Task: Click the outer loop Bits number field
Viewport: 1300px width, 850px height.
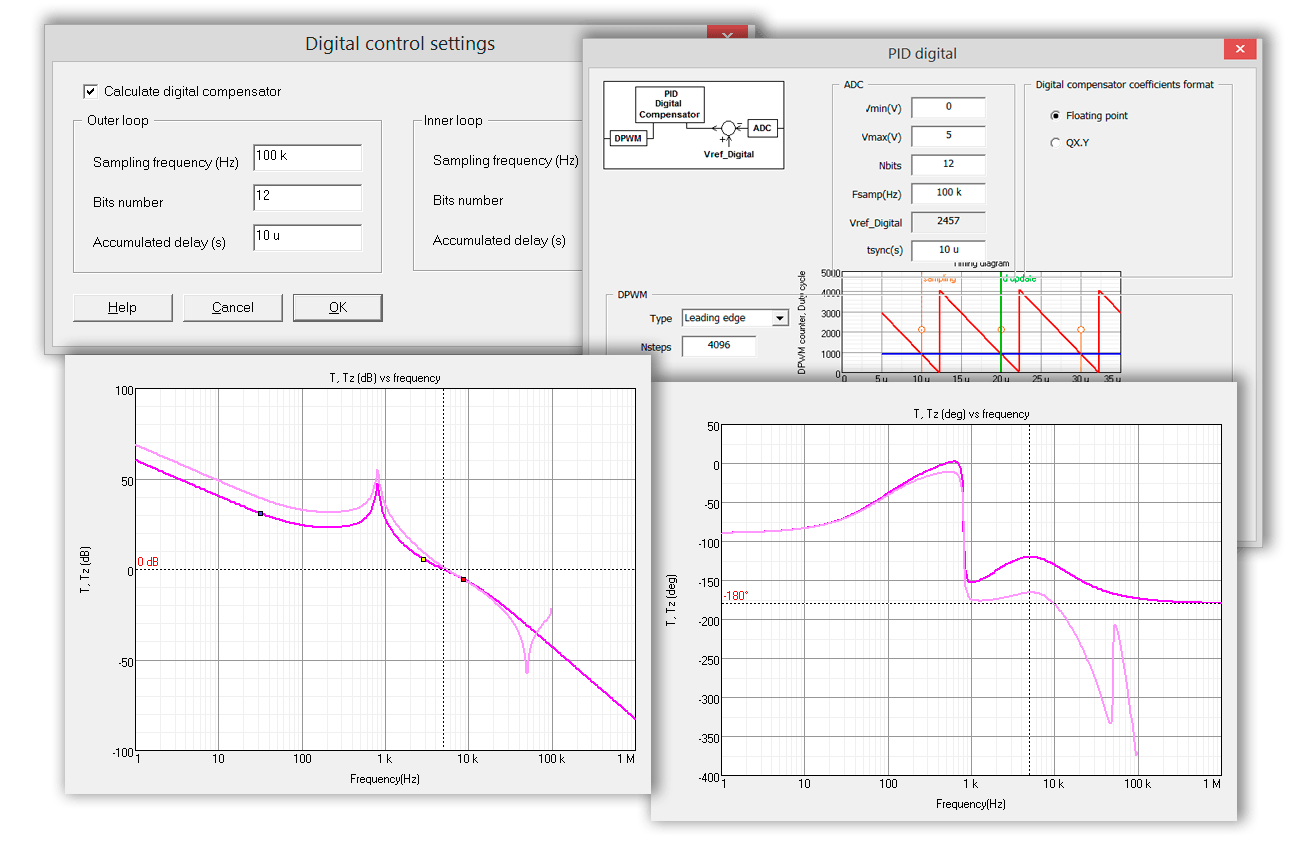Action: coord(307,197)
